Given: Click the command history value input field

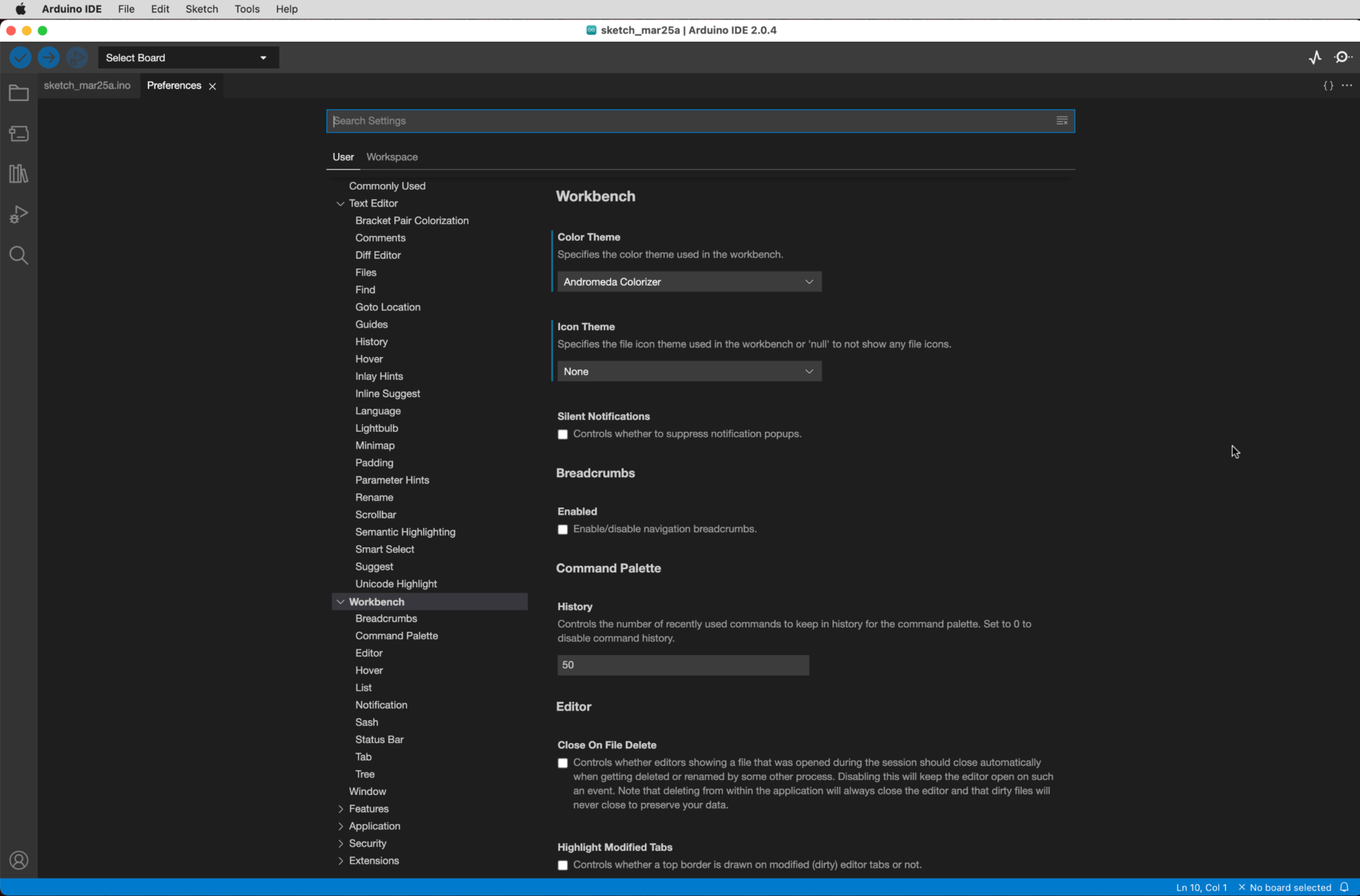Looking at the screenshot, I should (682, 665).
